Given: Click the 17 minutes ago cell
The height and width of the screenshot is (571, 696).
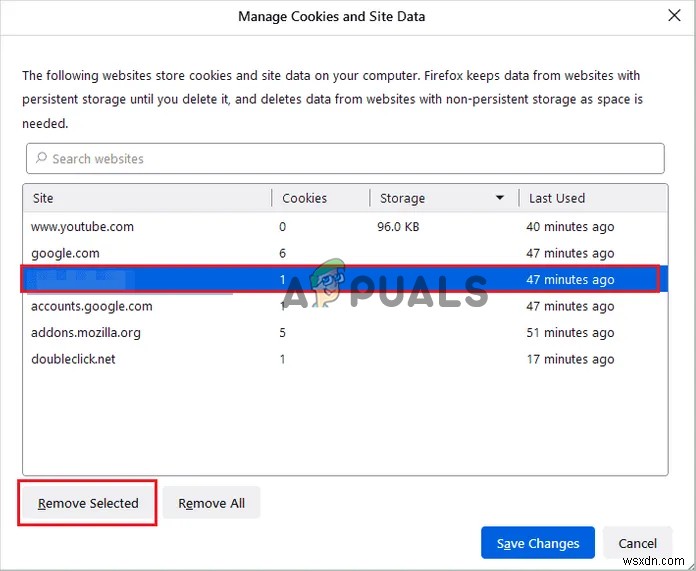Looking at the screenshot, I should pos(570,359).
